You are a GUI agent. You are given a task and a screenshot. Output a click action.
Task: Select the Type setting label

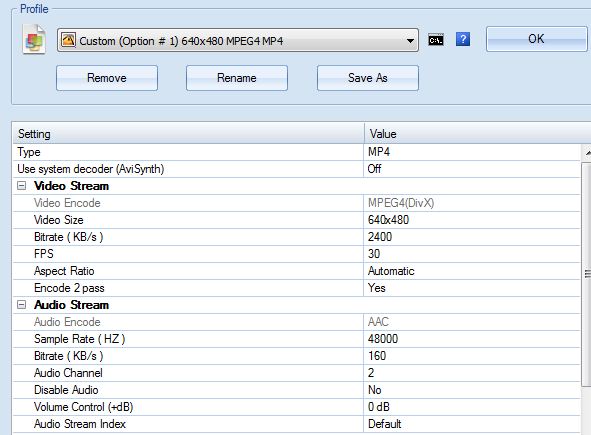(29, 152)
